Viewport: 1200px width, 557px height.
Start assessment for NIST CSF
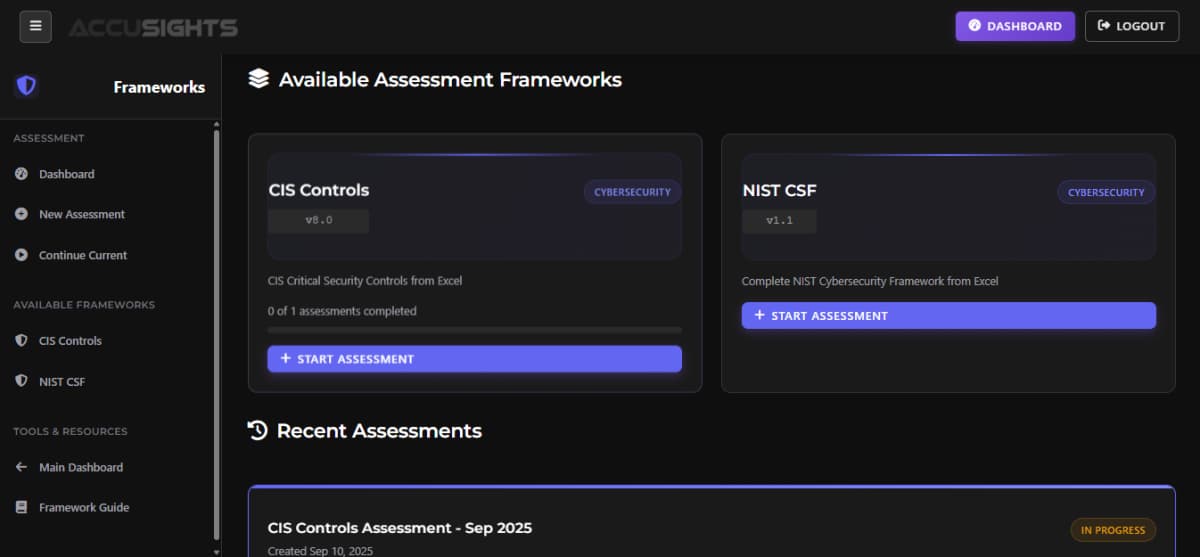[948, 315]
